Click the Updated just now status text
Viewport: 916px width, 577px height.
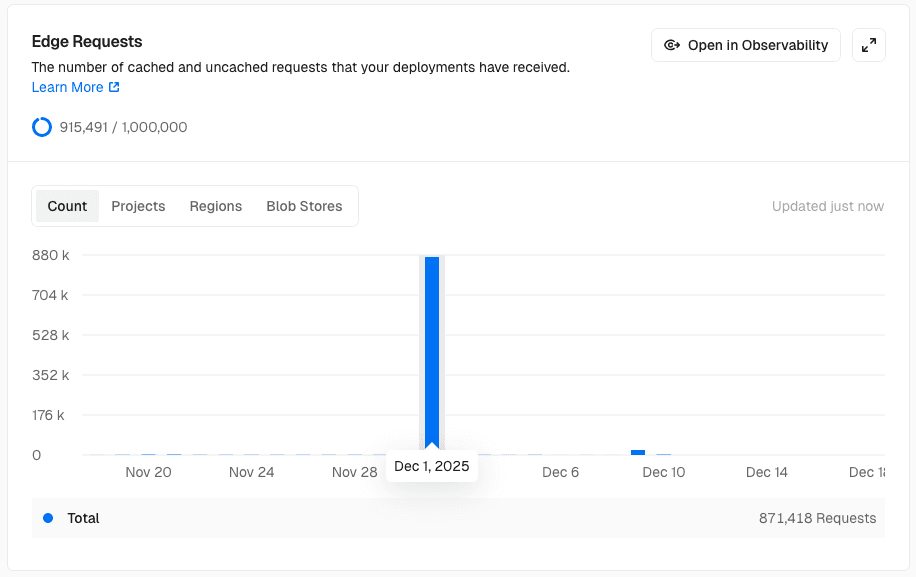(827, 206)
